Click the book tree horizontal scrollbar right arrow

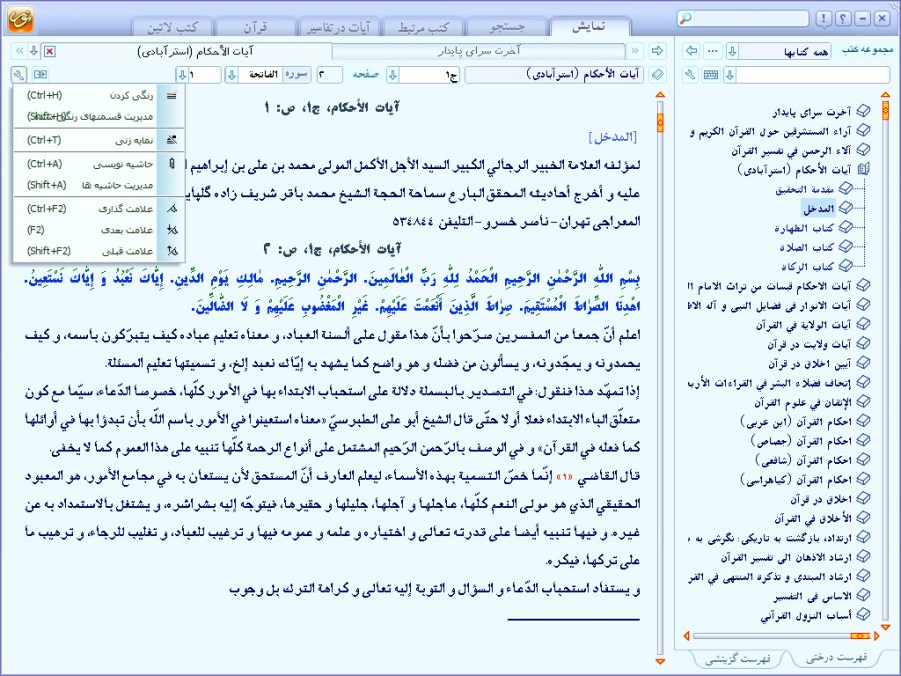[x=876, y=636]
